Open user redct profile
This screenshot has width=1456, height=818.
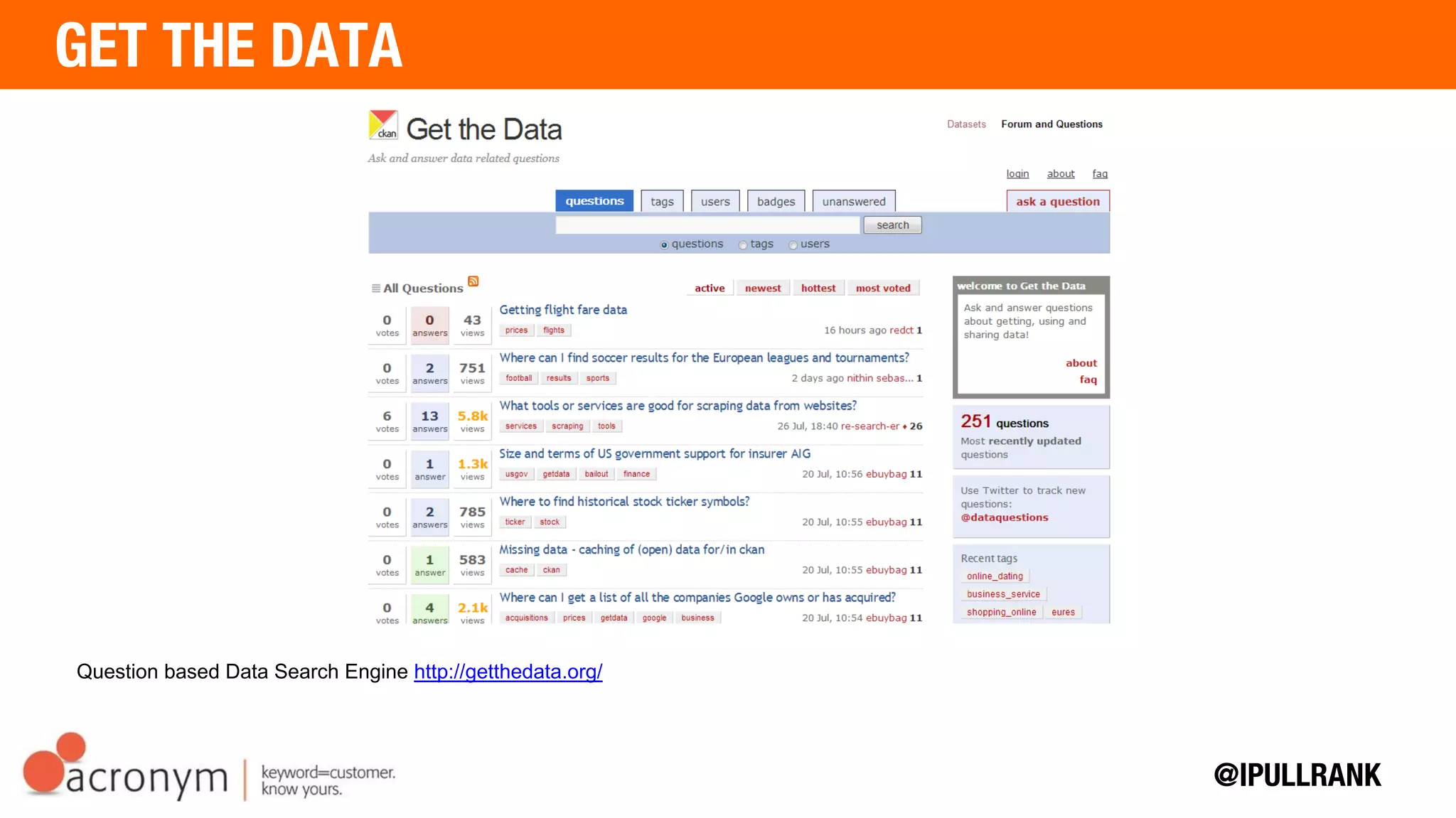(901, 330)
